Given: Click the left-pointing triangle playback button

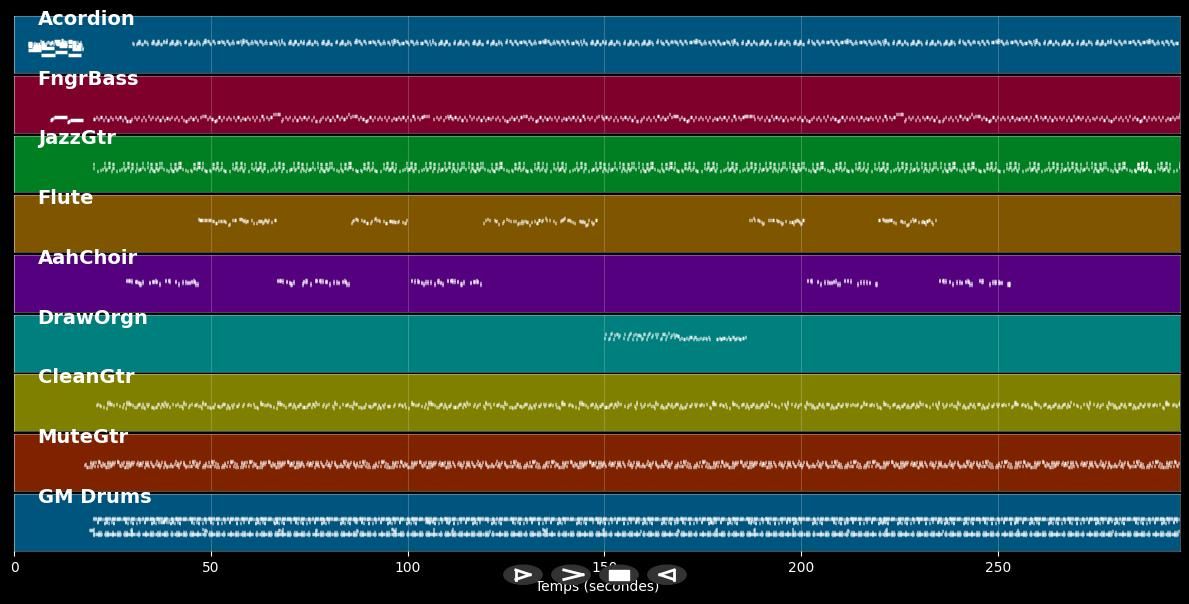Looking at the screenshot, I should 666,575.
